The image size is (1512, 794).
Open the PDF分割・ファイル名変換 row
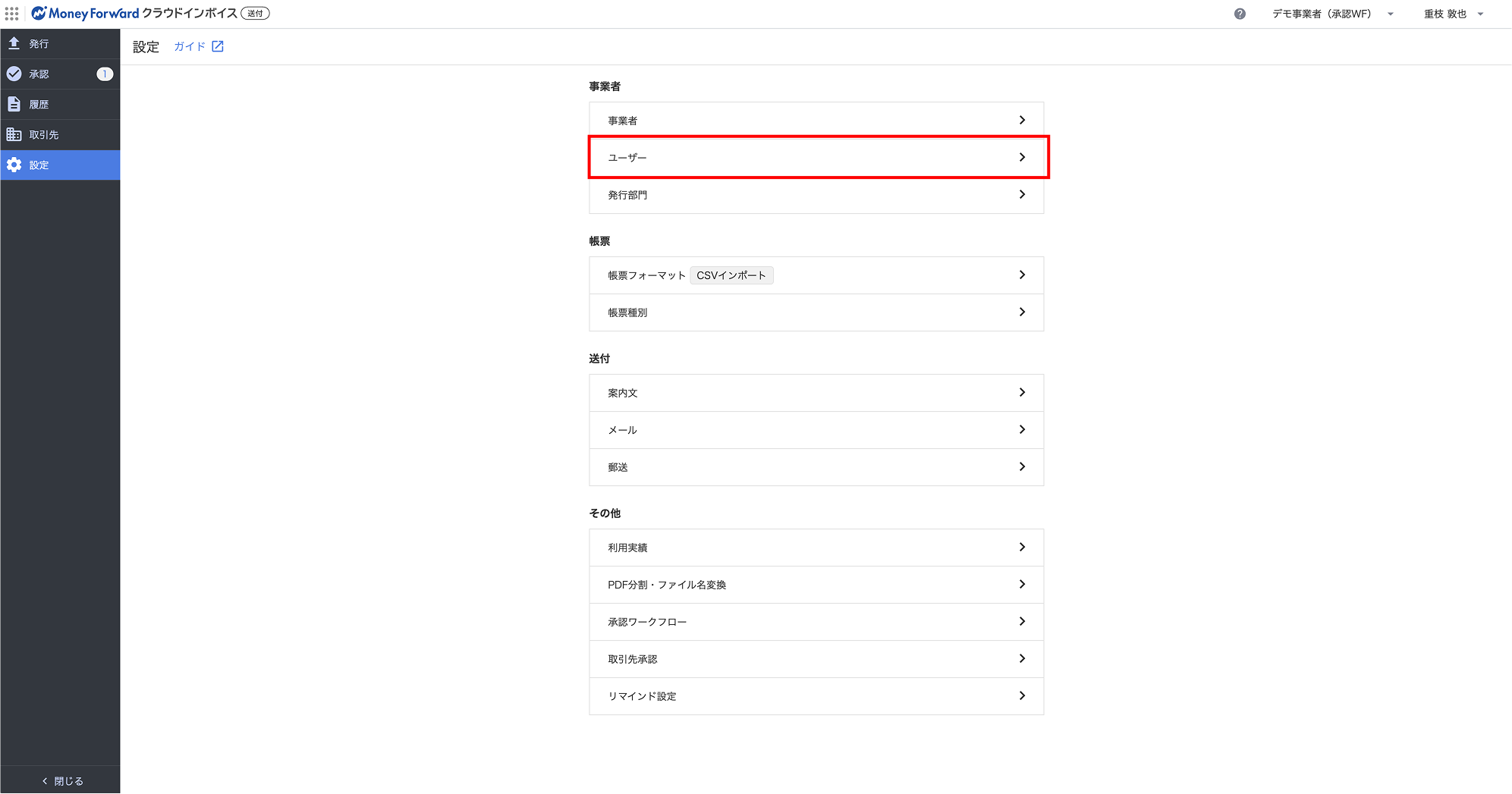click(x=816, y=585)
